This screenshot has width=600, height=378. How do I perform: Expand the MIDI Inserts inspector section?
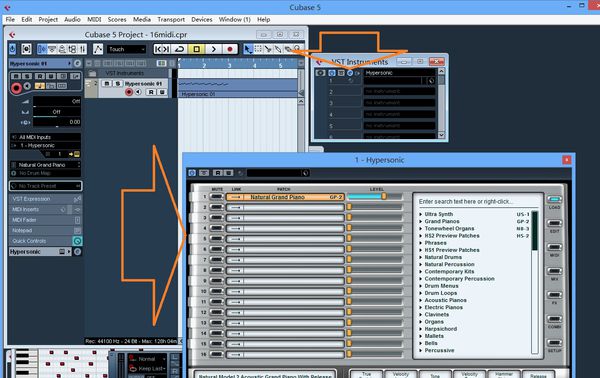(x=45, y=210)
